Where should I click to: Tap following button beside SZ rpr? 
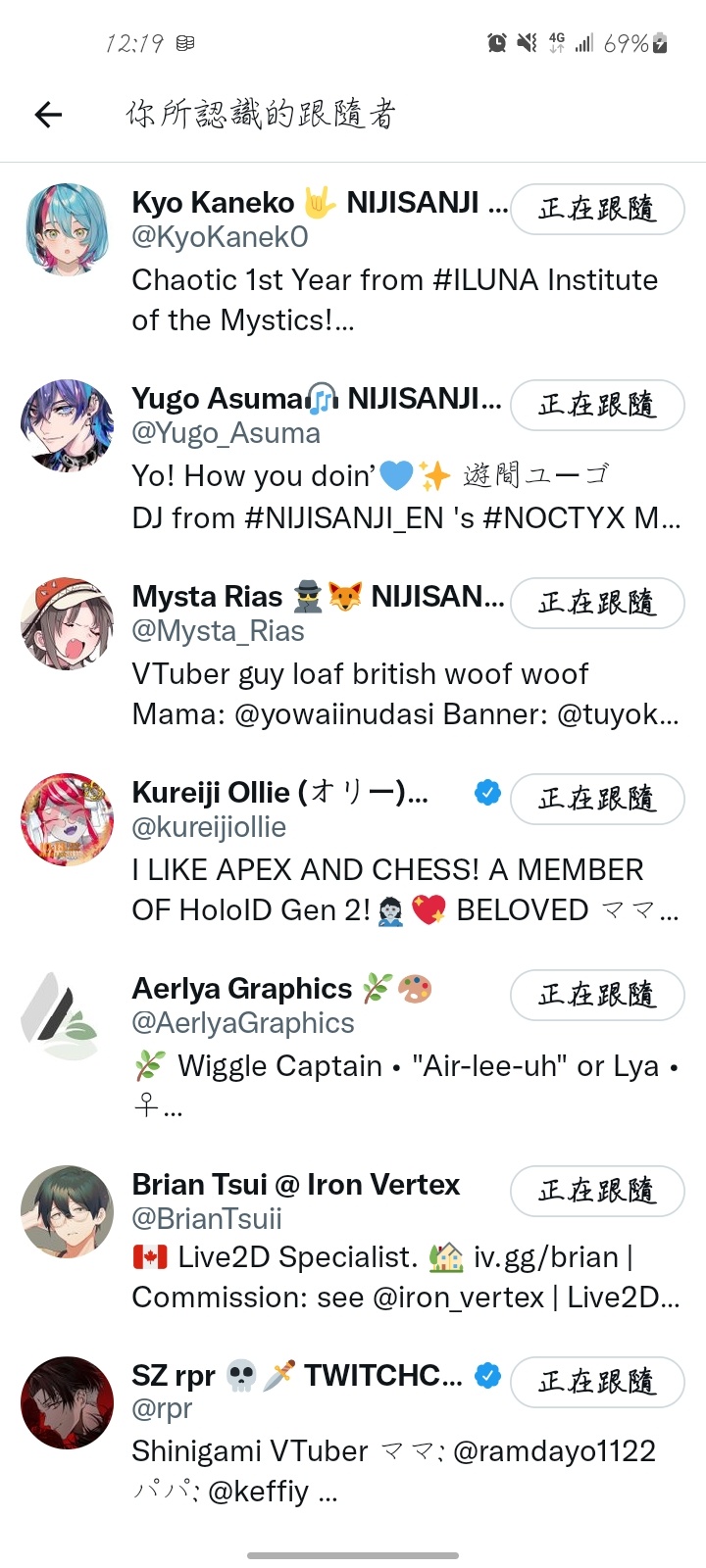tap(597, 1382)
